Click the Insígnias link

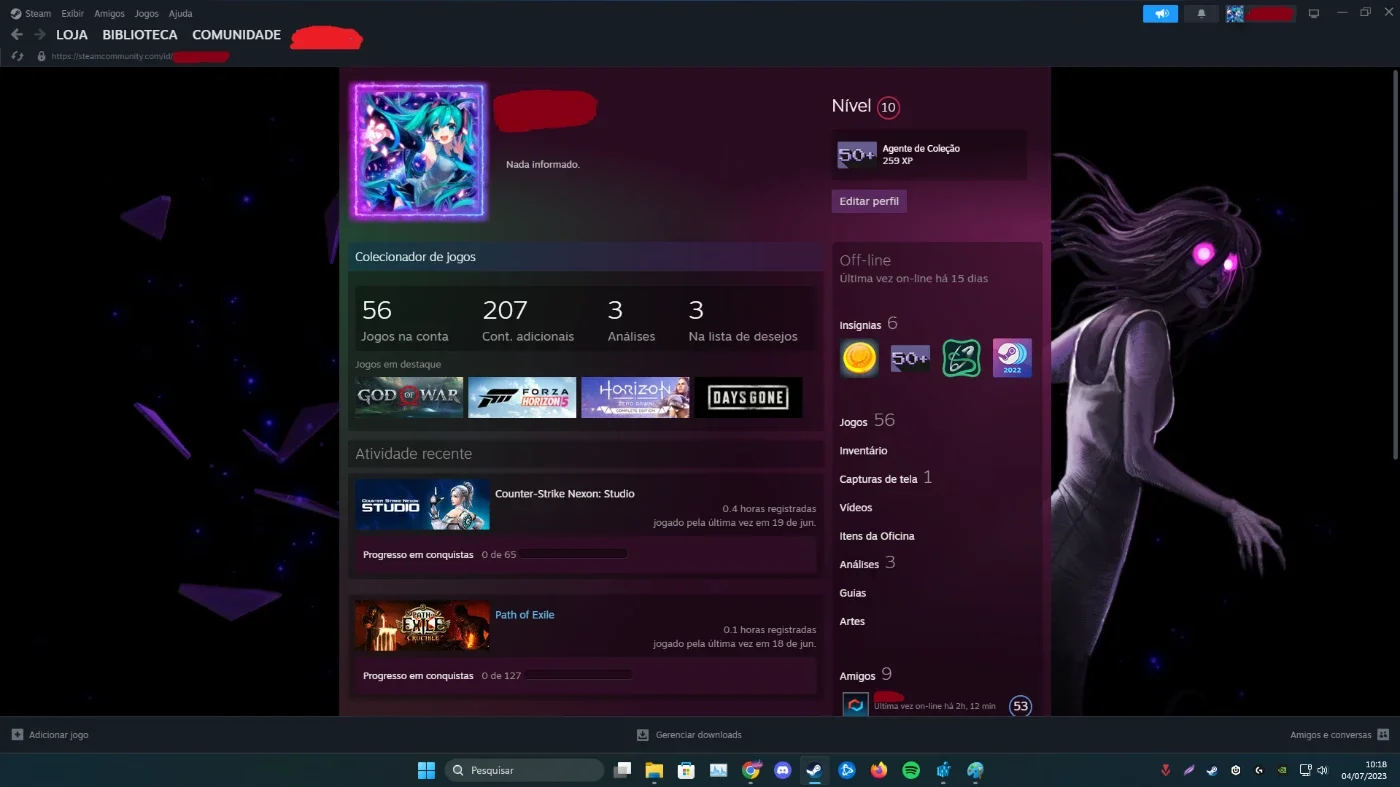coord(860,325)
